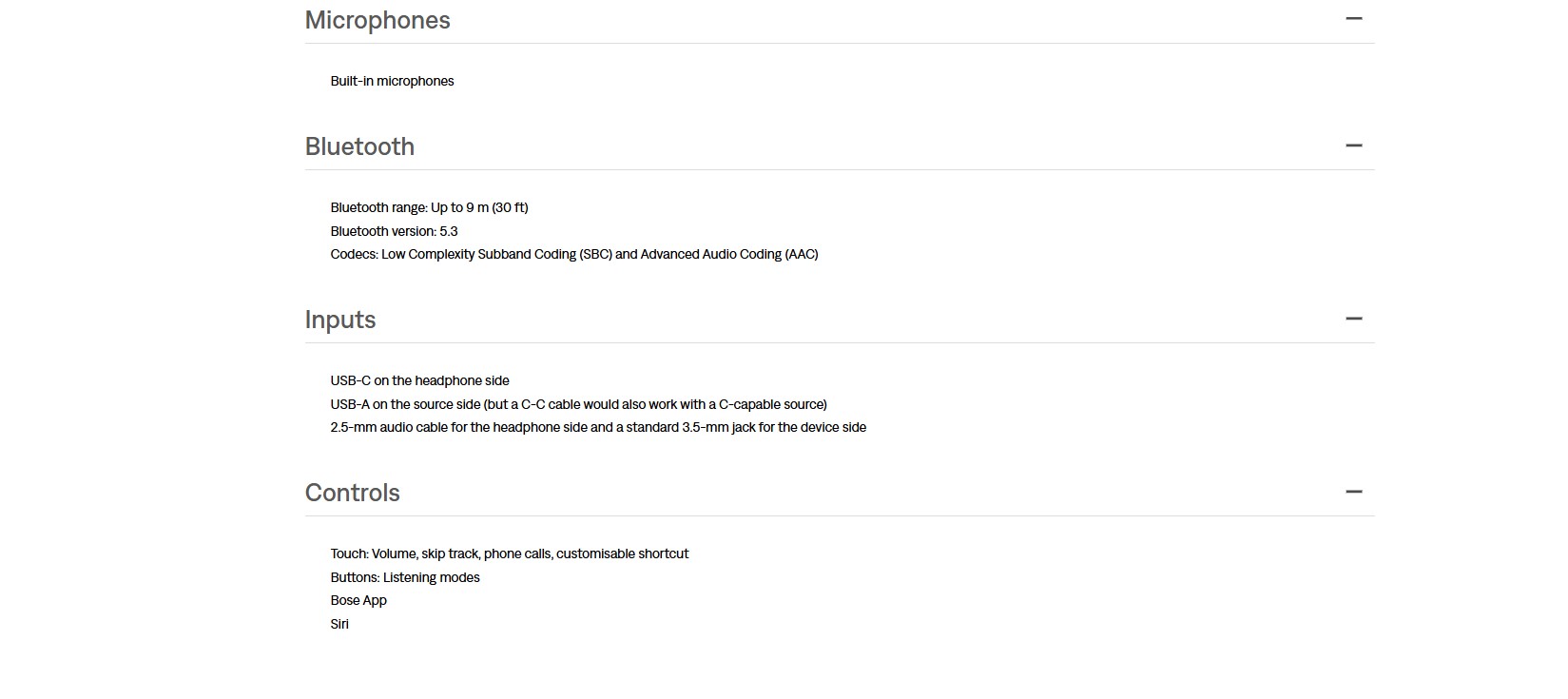Toggle the Controls accordion heading
Viewport: 1568px width, 699px height.
(352, 493)
